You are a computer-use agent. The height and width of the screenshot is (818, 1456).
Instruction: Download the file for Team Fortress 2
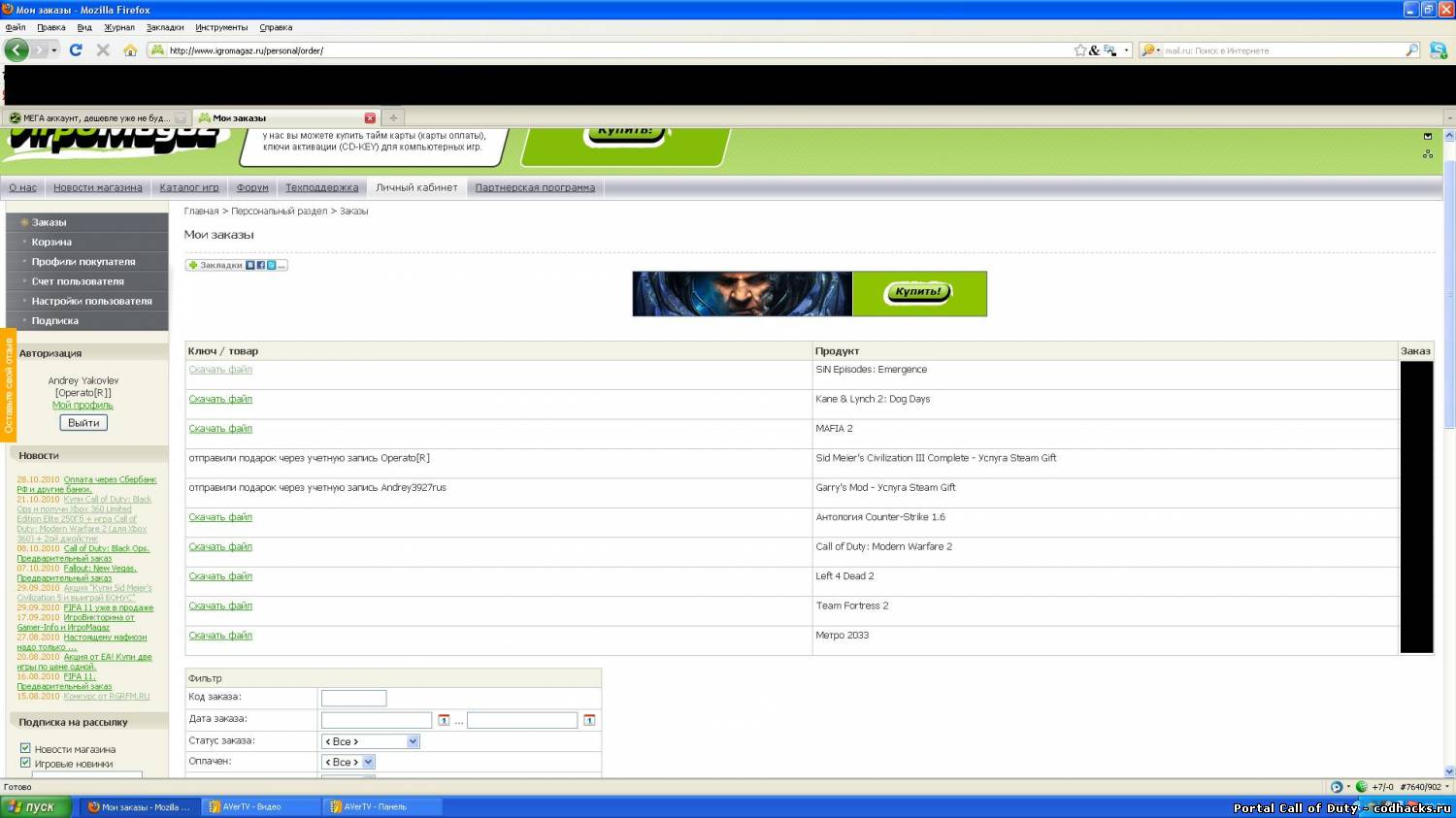(220, 606)
